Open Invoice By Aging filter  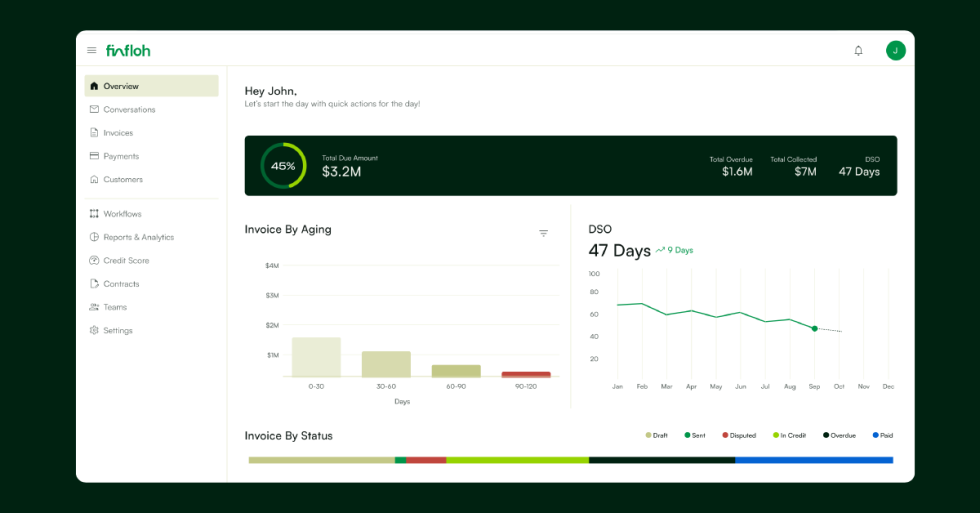pos(543,233)
